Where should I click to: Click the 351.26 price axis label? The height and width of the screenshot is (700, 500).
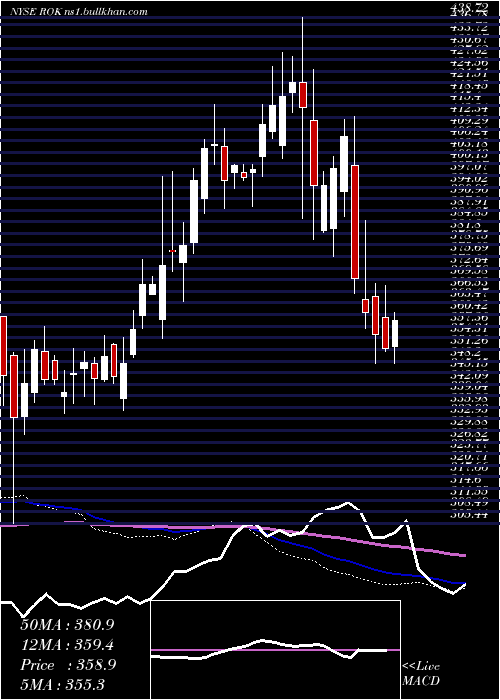click(468, 341)
